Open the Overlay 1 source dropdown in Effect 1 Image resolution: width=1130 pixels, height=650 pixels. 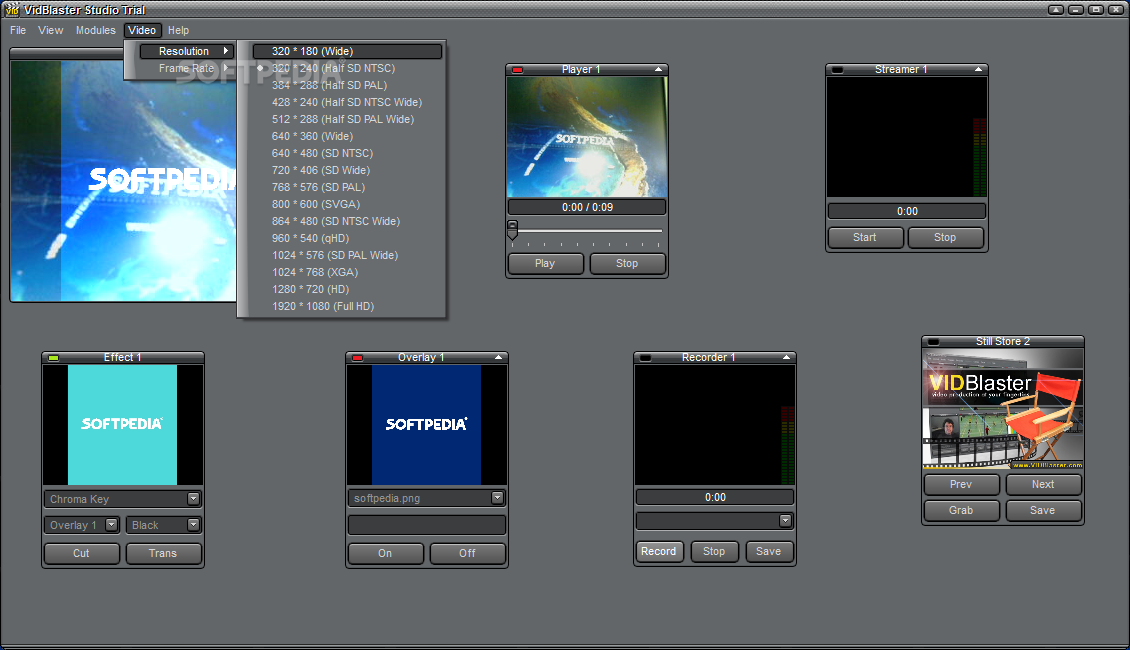[x=111, y=525]
